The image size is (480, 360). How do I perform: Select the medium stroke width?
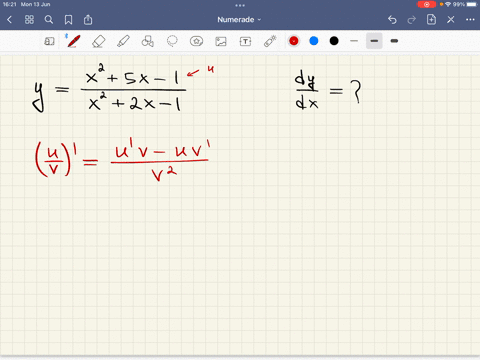374,41
